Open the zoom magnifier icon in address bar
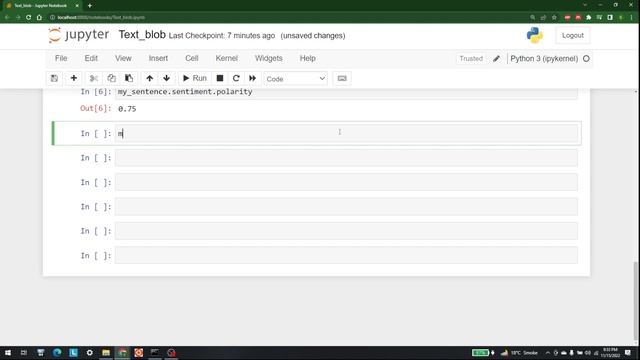640x360 pixels. point(533,18)
